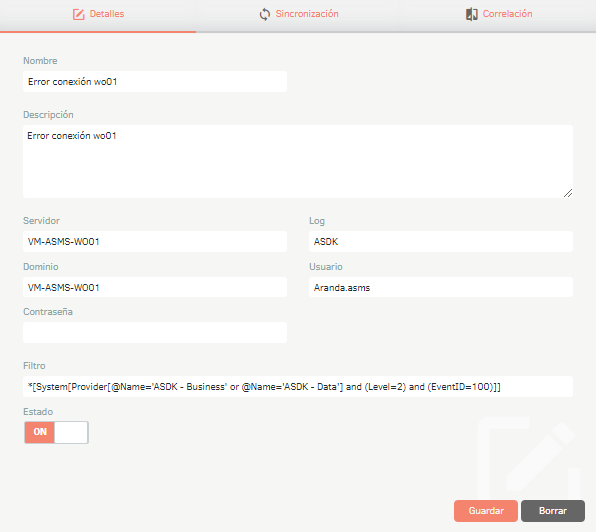
Task: Click the Log field containing ASDK
Action: [441, 241]
